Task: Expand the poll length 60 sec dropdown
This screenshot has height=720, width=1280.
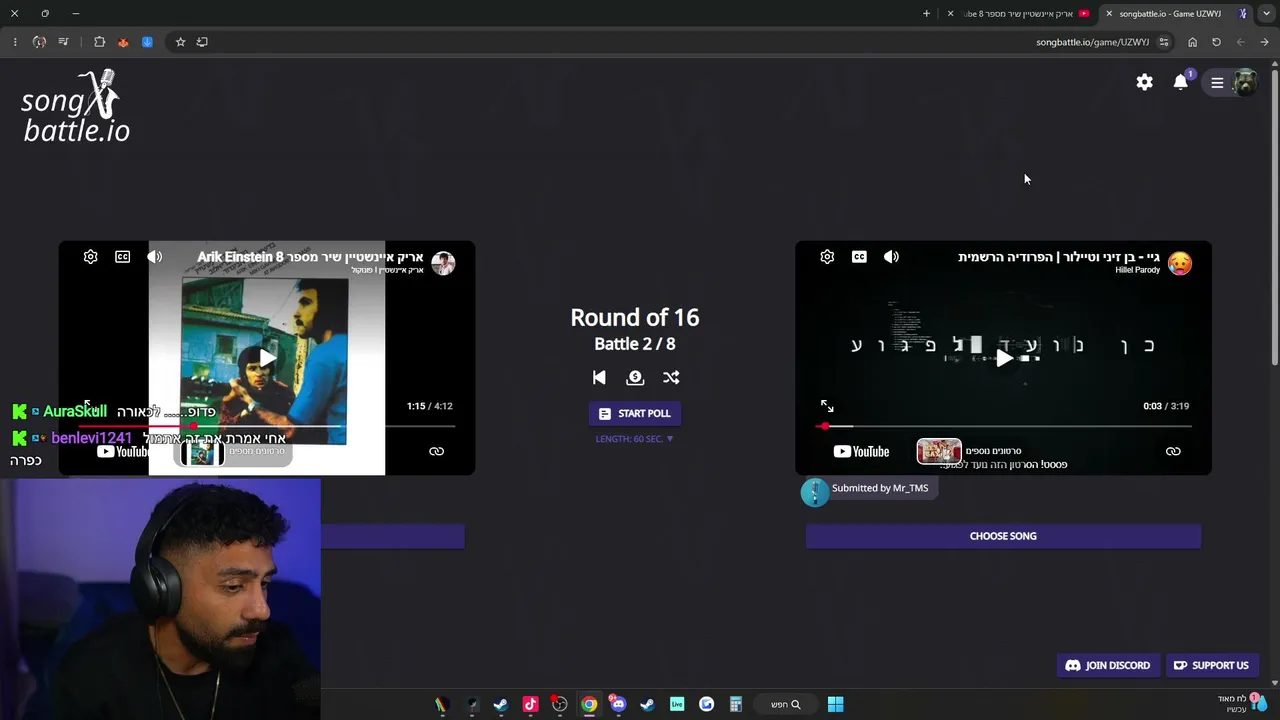Action: click(x=635, y=439)
